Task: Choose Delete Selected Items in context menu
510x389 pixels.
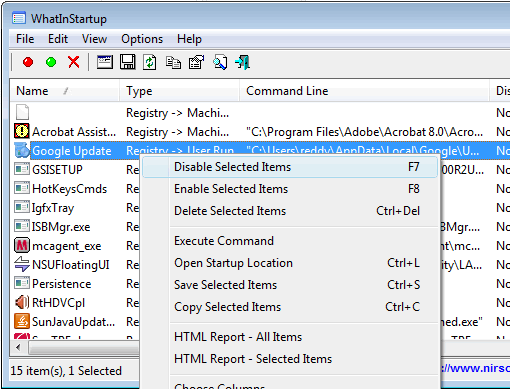Action: 290,211
